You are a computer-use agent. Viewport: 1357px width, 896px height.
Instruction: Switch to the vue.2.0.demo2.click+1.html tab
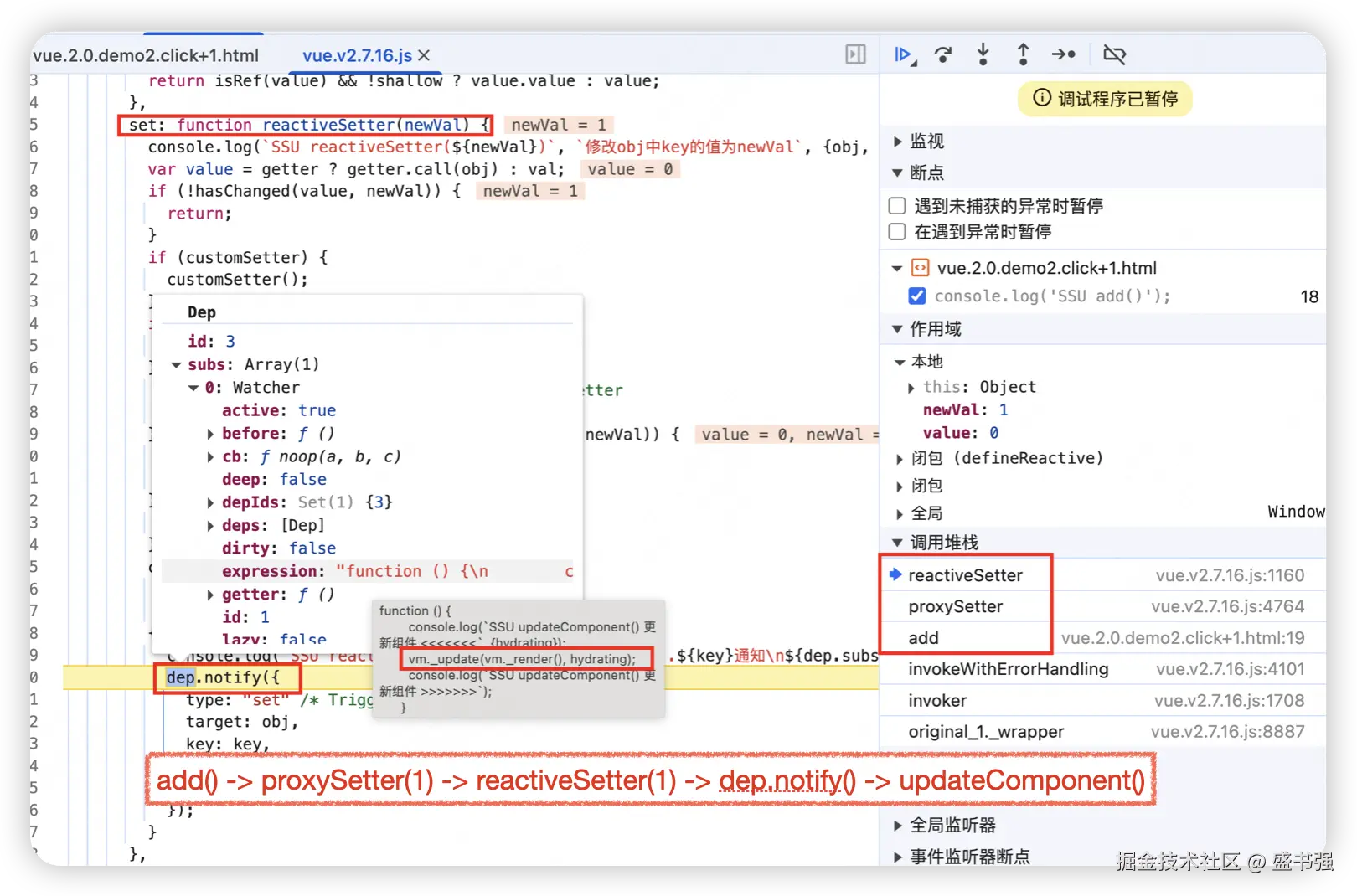click(x=146, y=55)
